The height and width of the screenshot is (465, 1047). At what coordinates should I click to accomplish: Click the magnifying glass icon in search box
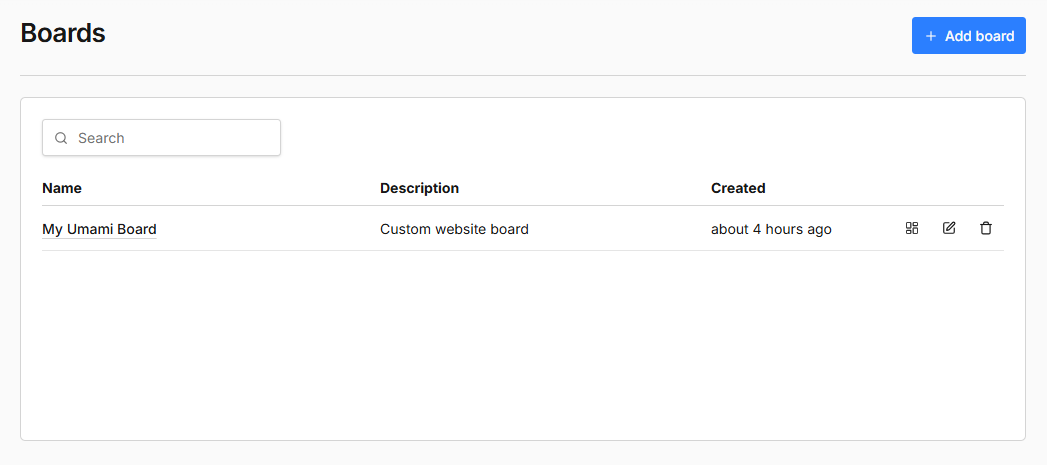61,138
